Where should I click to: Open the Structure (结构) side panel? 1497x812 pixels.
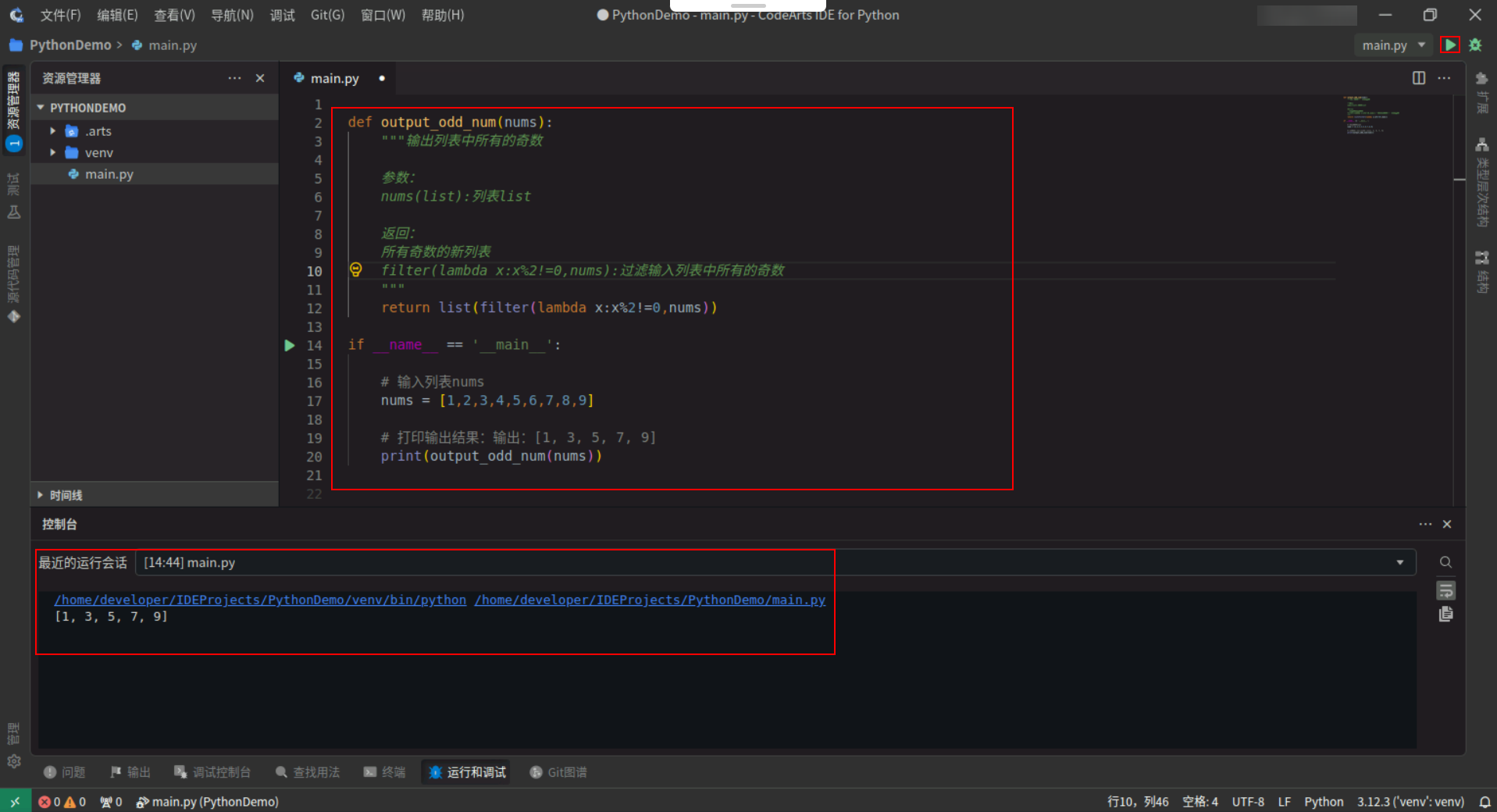click(x=1481, y=272)
